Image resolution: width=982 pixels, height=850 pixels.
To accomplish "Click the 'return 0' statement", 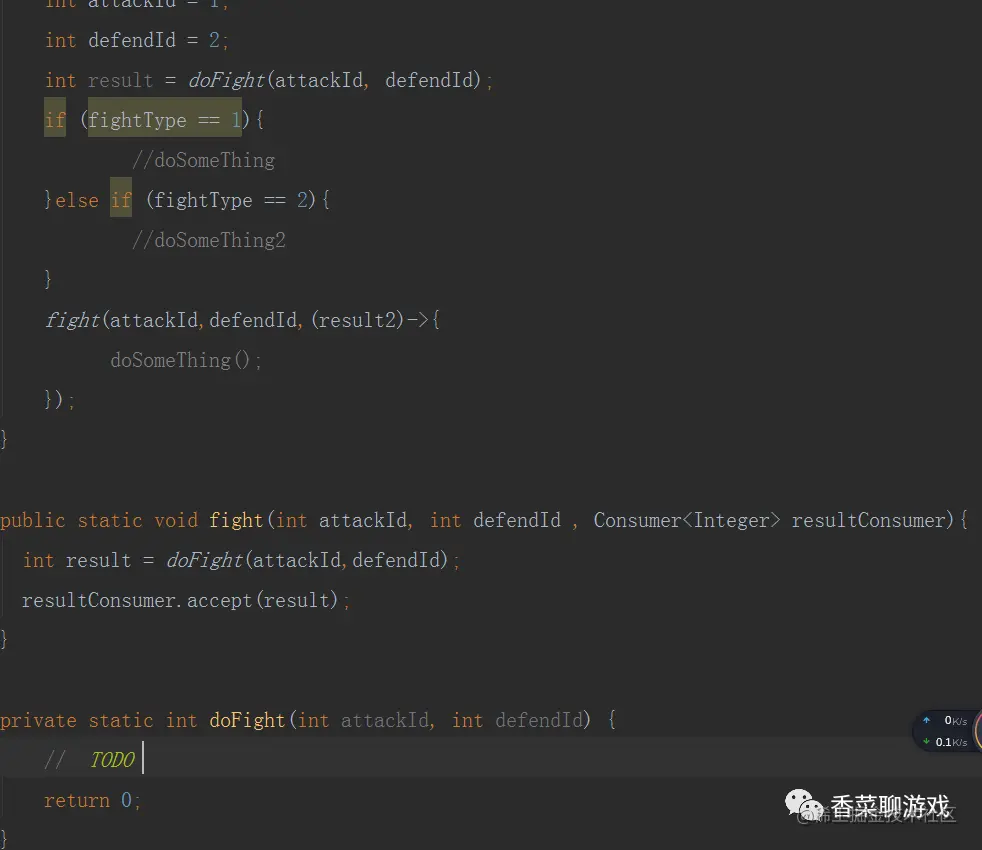I will 93,800.
